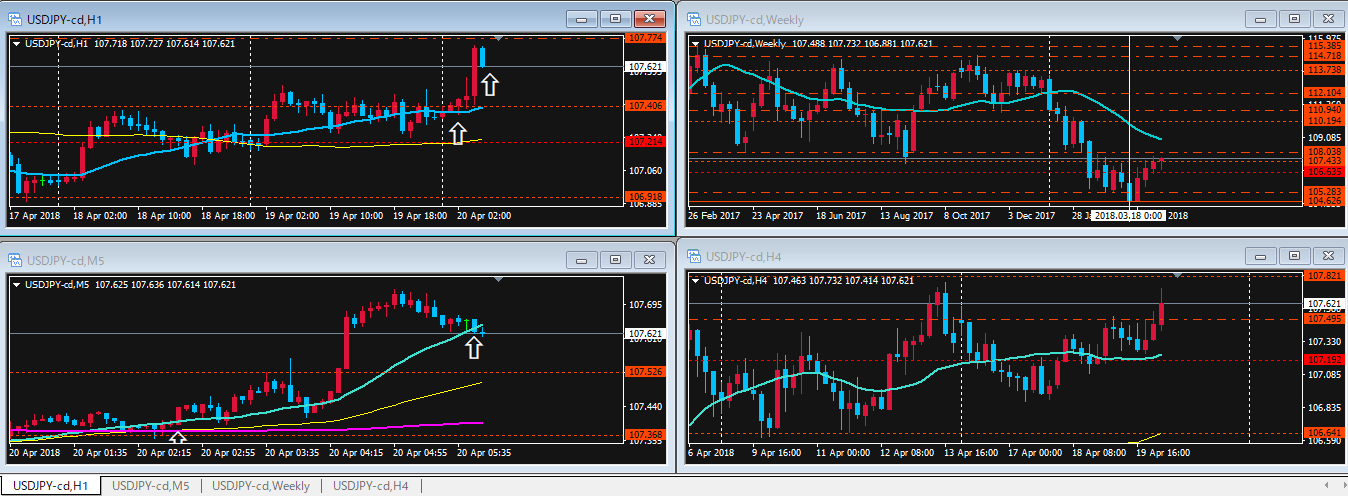Switch to the USDJPY-cd,H1 bottom tab
Image resolution: width=1348 pixels, height=497 pixels.
(x=51, y=486)
